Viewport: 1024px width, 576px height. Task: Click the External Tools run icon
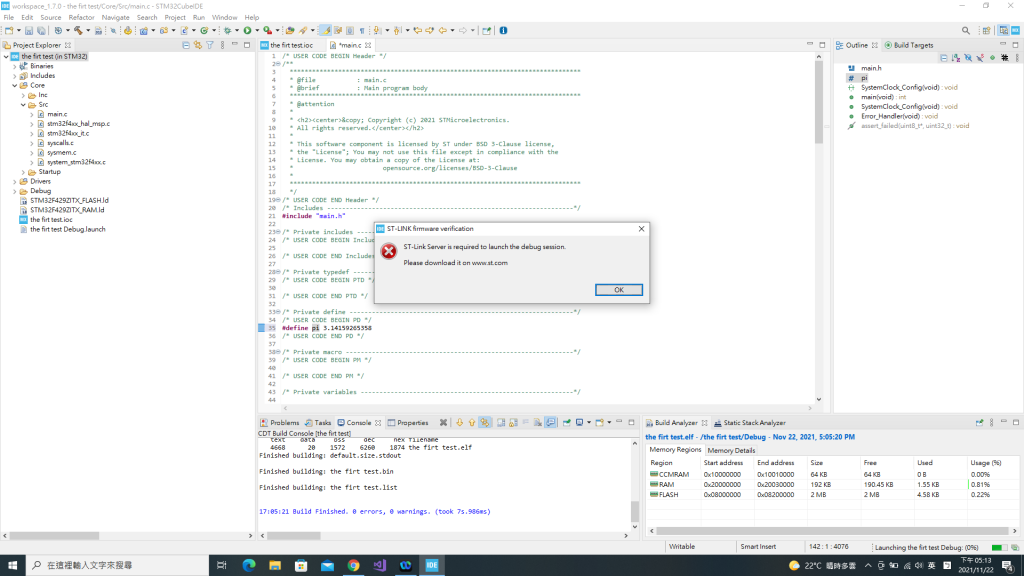pos(267,31)
